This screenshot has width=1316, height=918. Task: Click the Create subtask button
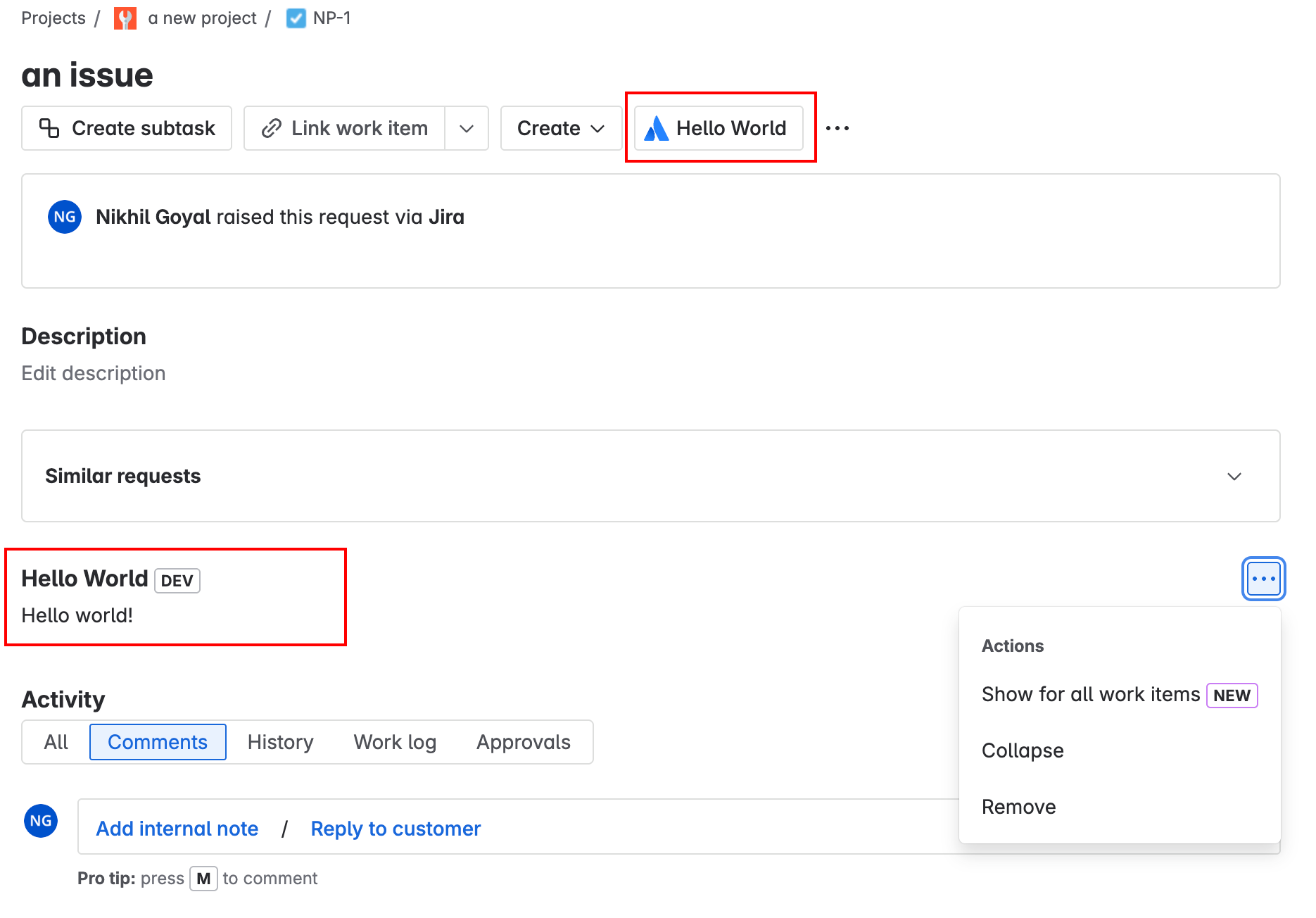[x=127, y=128]
